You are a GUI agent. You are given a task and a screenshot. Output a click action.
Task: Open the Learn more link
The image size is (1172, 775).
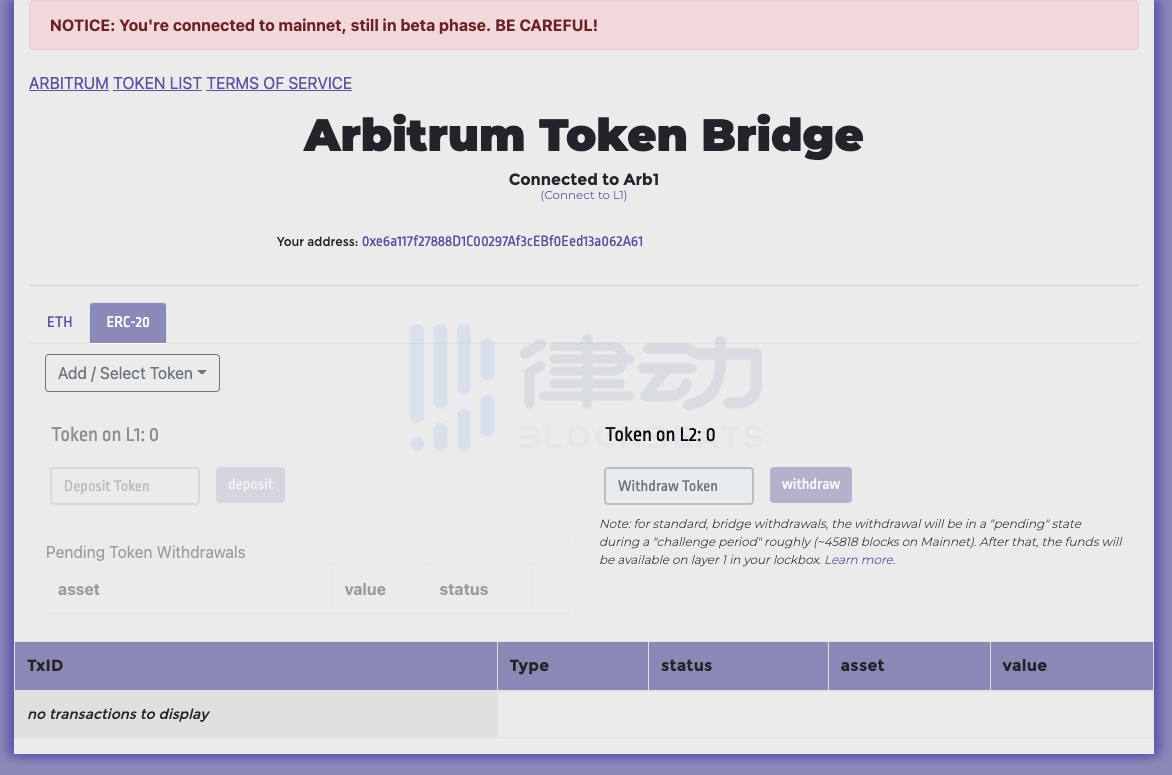(x=859, y=560)
